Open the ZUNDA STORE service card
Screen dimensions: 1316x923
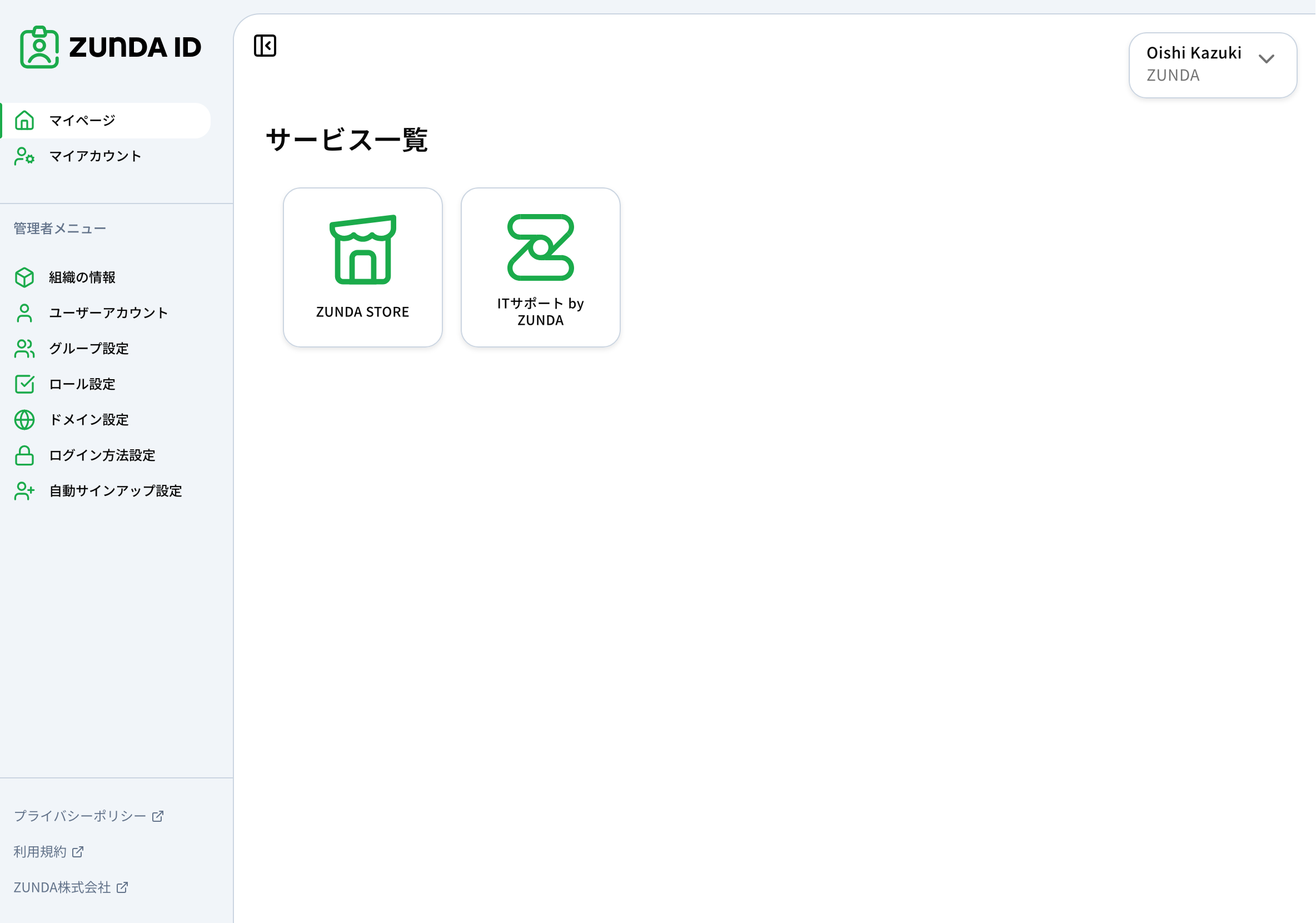(x=362, y=267)
